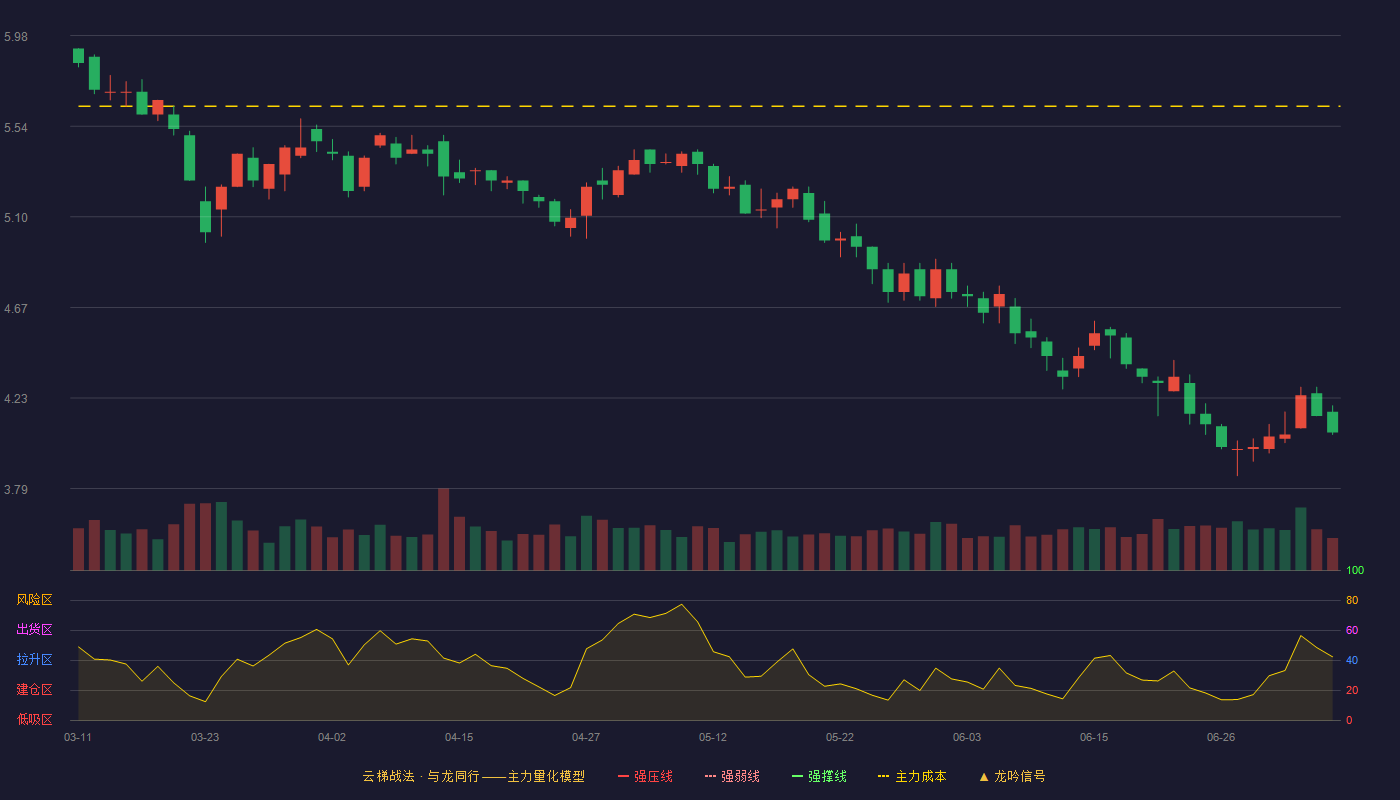Click the 04-02 date label
Viewport: 1400px width, 800px height.
(x=332, y=737)
